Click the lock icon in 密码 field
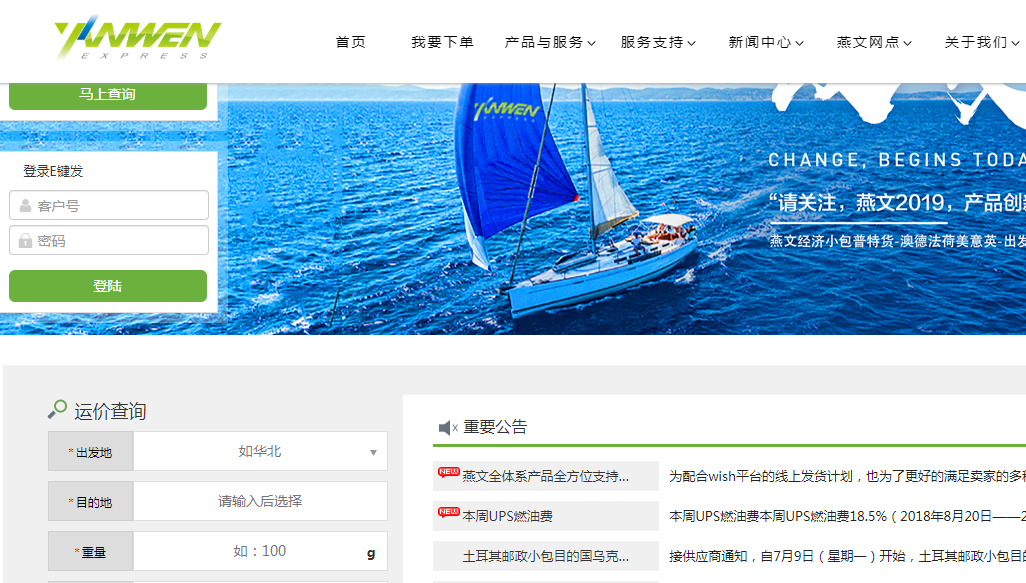 pyautogui.click(x=25, y=241)
